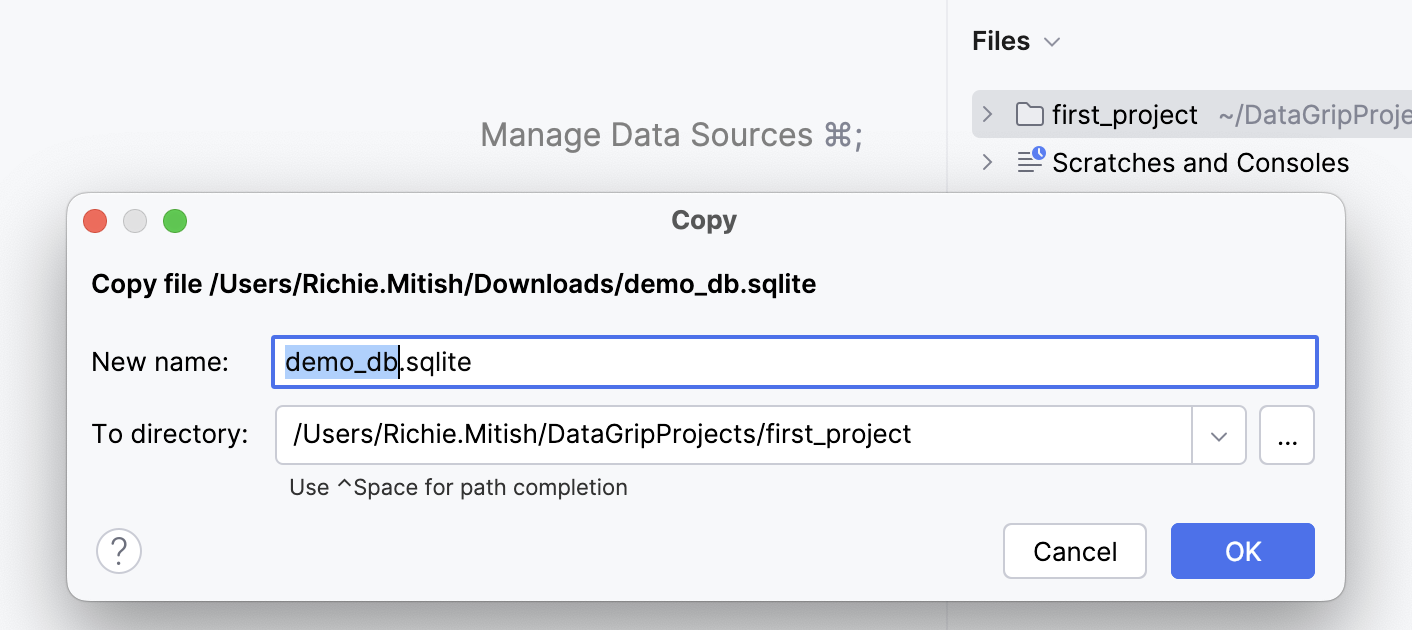
Task: Open the To directory dropdown arrow
Action: pyautogui.click(x=1219, y=435)
